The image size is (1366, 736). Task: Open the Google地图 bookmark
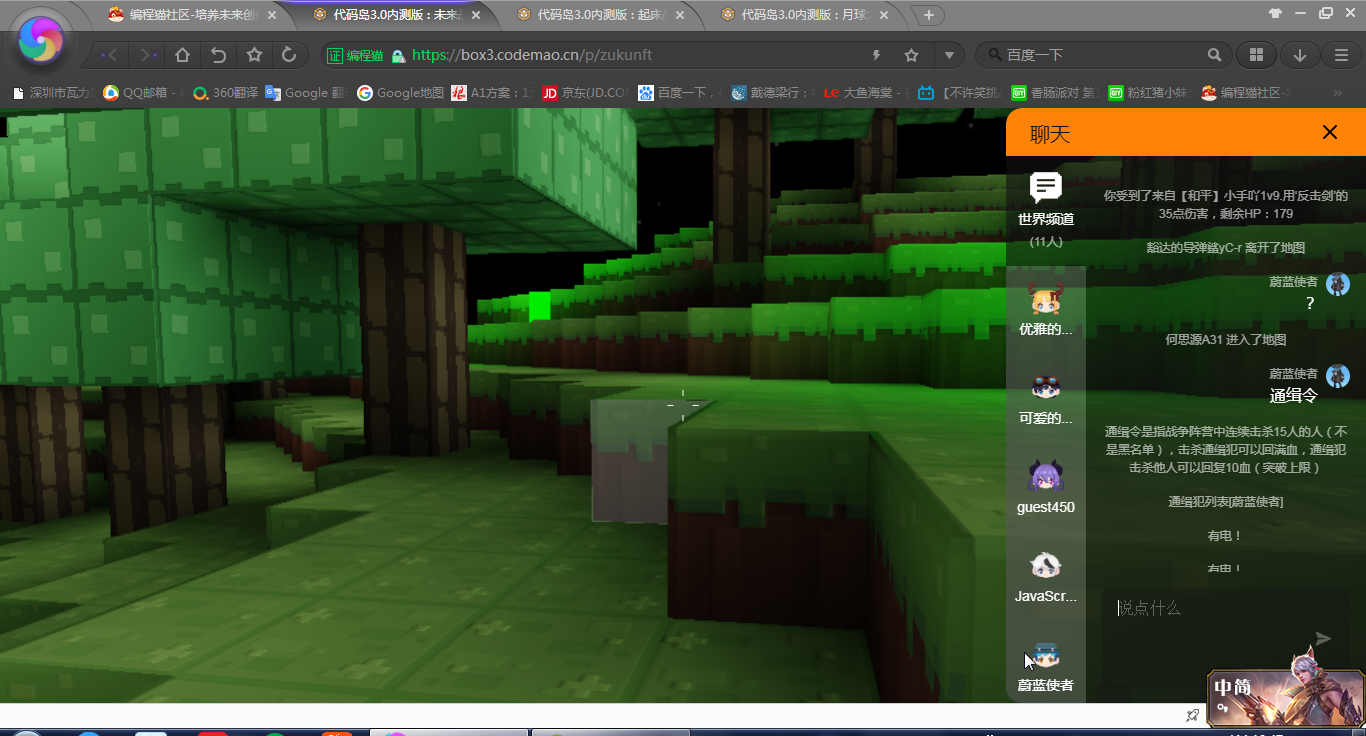coord(400,93)
